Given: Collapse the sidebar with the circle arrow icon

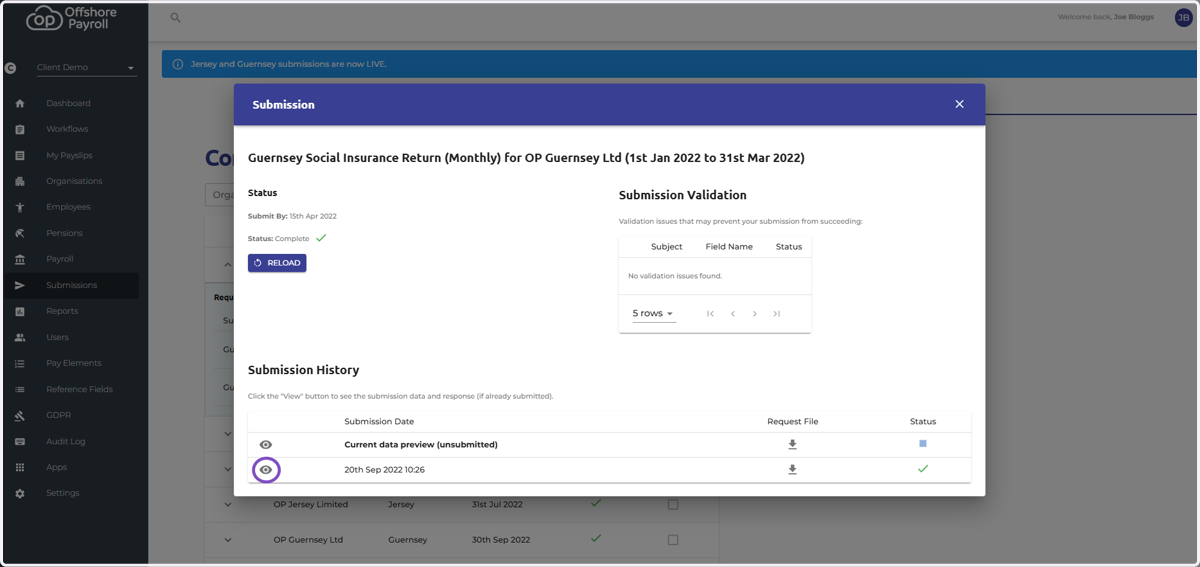Looking at the screenshot, I should tap(10, 68).
